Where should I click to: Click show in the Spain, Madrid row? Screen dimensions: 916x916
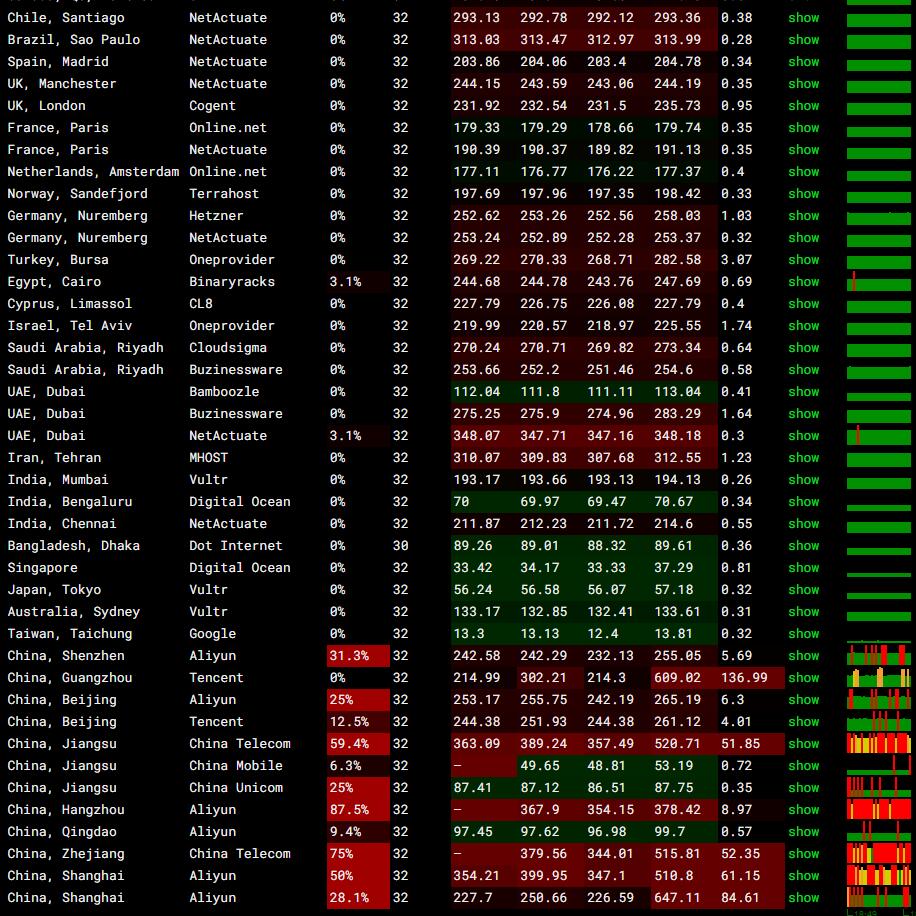coord(803,61)
